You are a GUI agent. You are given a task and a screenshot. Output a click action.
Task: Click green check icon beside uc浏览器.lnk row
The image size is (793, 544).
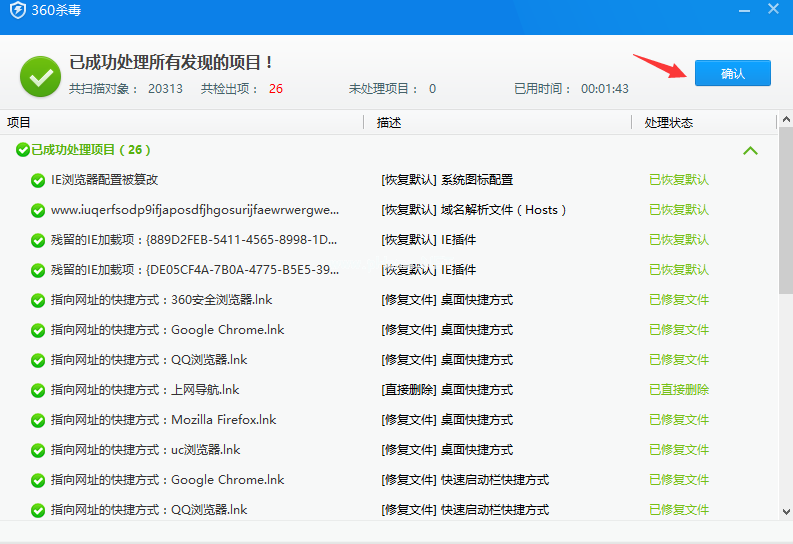(38, 451)
